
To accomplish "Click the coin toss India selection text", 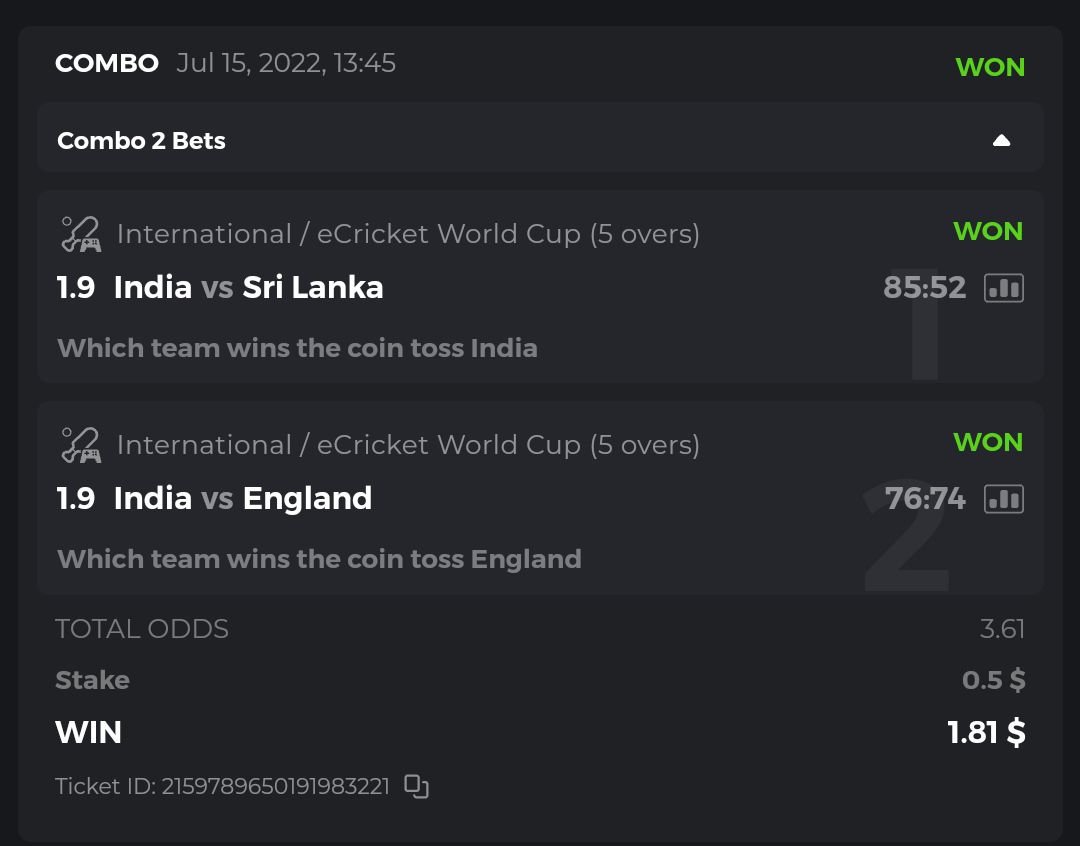I will pos(297,348).
